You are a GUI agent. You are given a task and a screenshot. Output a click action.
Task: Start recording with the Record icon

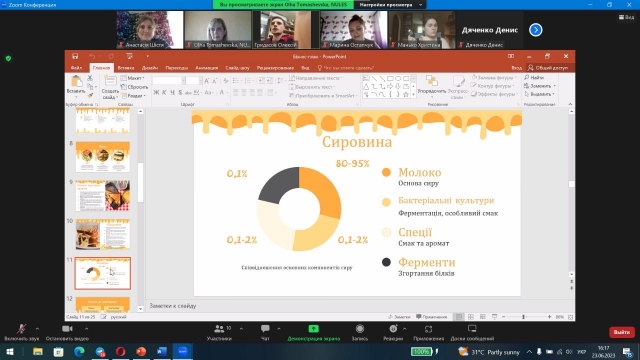pos(360,329)
